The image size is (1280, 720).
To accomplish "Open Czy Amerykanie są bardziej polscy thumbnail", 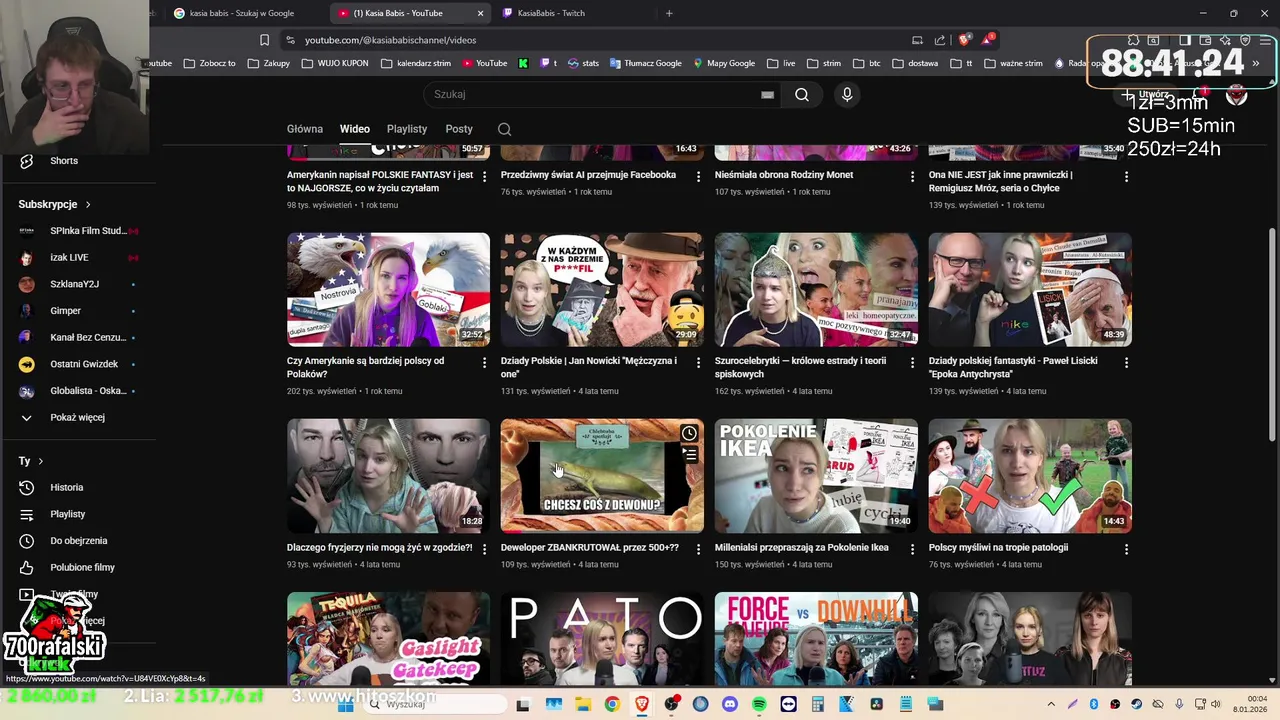I will [x=388, y=290].
